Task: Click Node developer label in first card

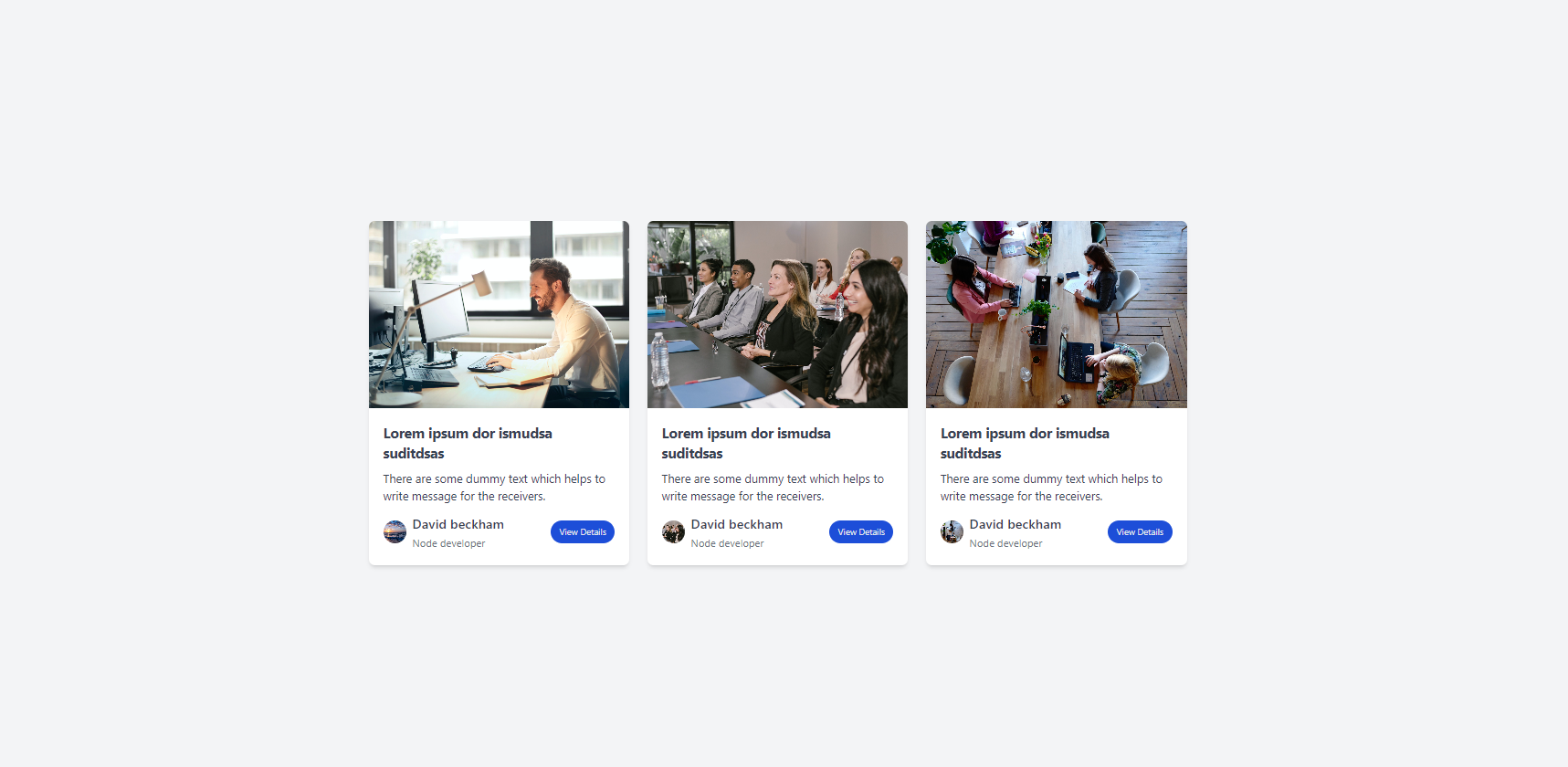Action: tap(449, 543)
